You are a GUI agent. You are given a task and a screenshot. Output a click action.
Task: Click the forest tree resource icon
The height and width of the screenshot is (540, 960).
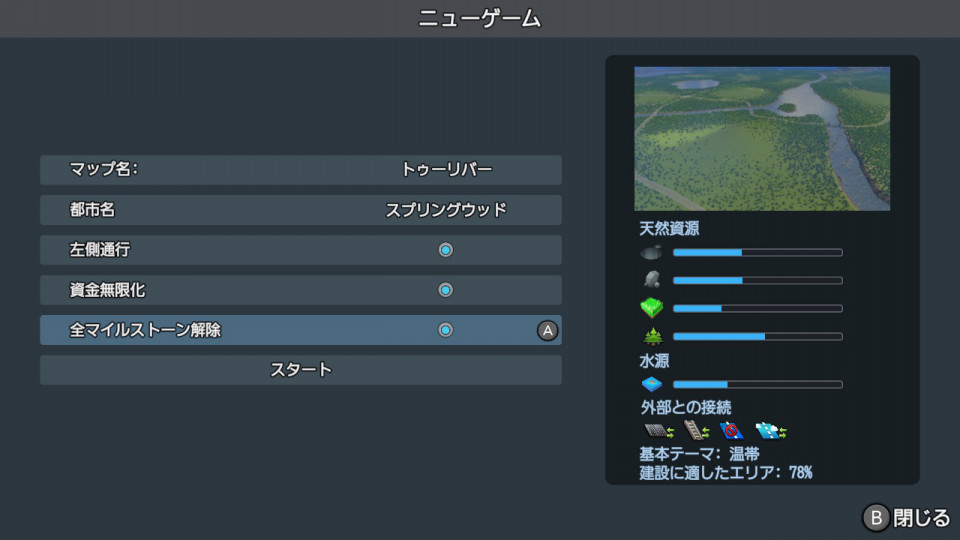click(x=653, y=336)
